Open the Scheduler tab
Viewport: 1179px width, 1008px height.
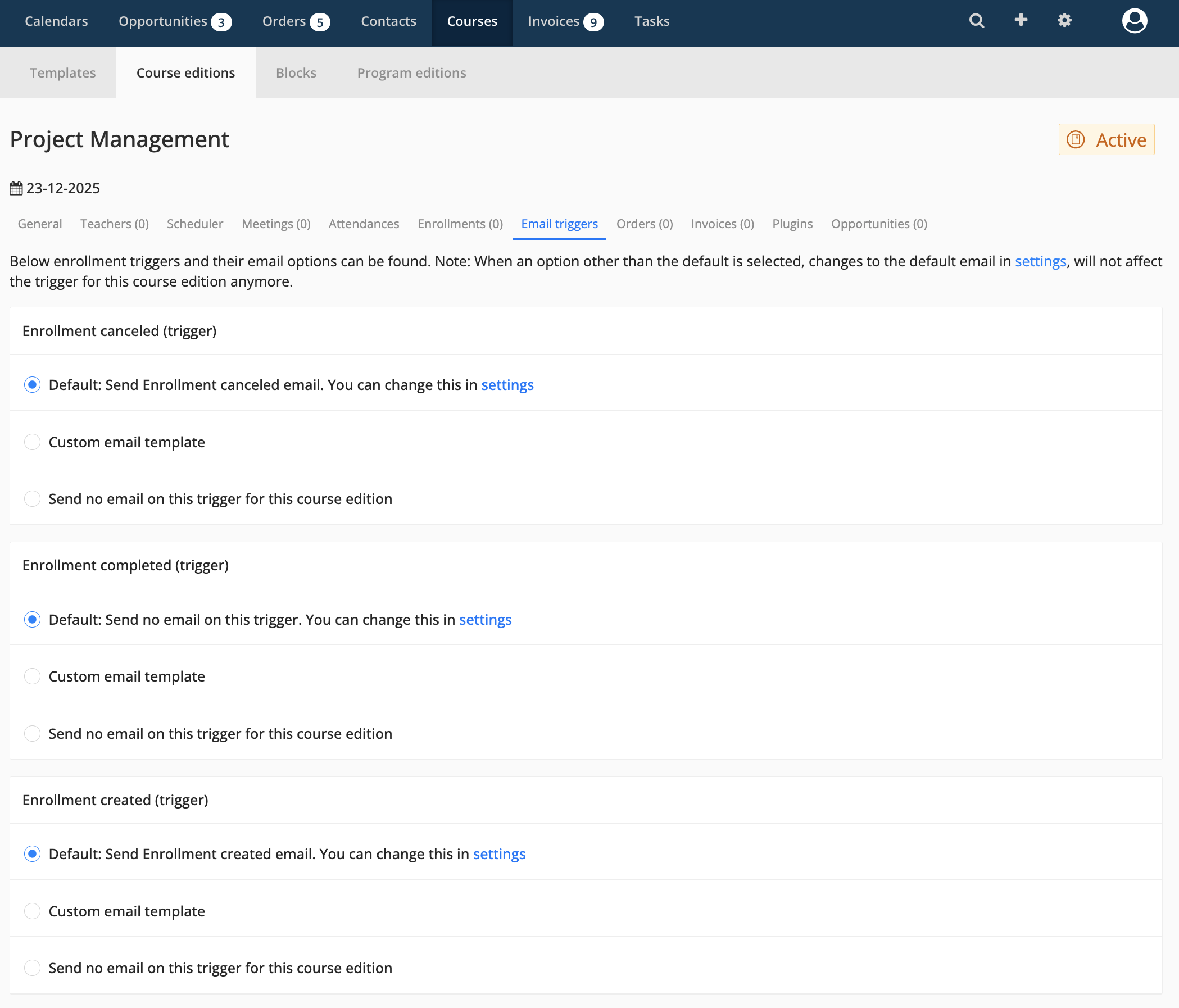tap(194, 224)
